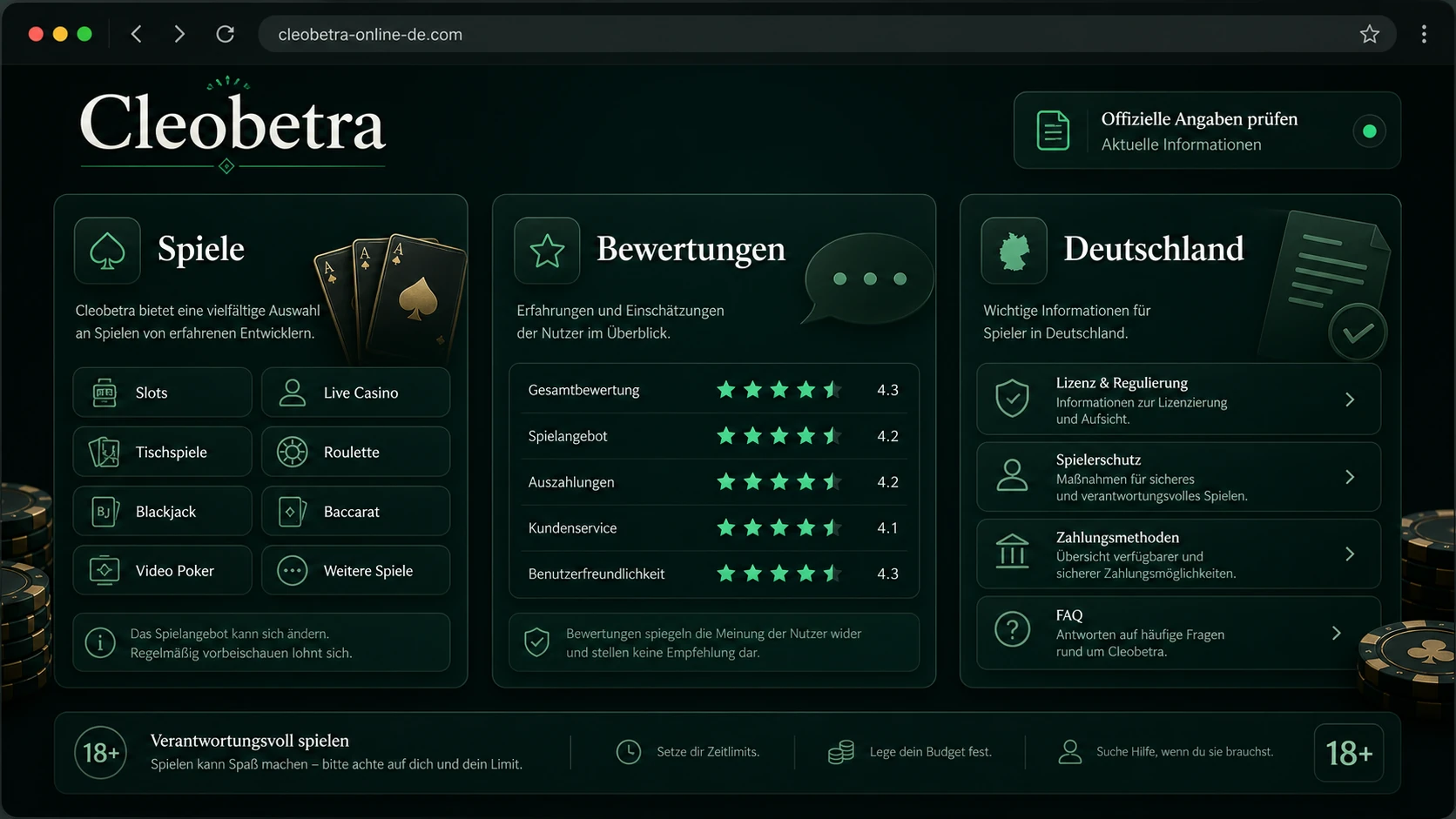Expand Spielerschutz chevron arrow
Viewport: 1456px width, 819px height.
(1350, 477)
